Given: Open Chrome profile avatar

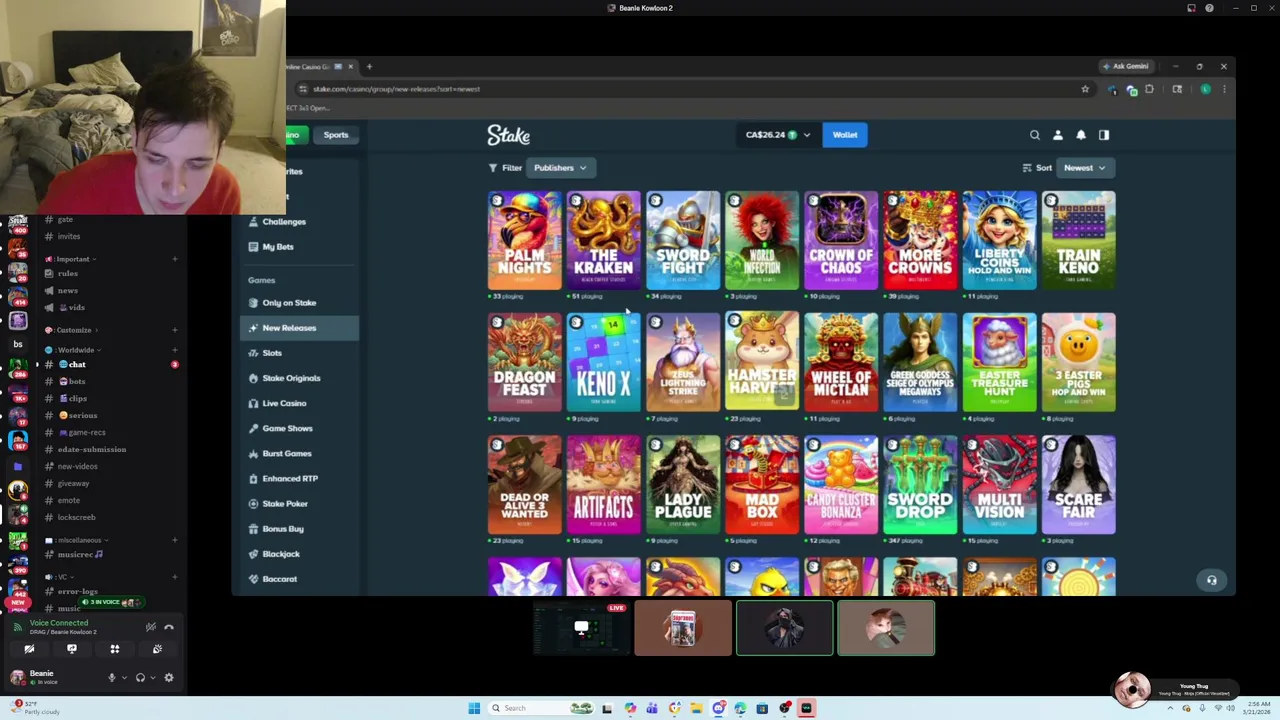Looking at the screenshot, I should [x=1205, y=89].
